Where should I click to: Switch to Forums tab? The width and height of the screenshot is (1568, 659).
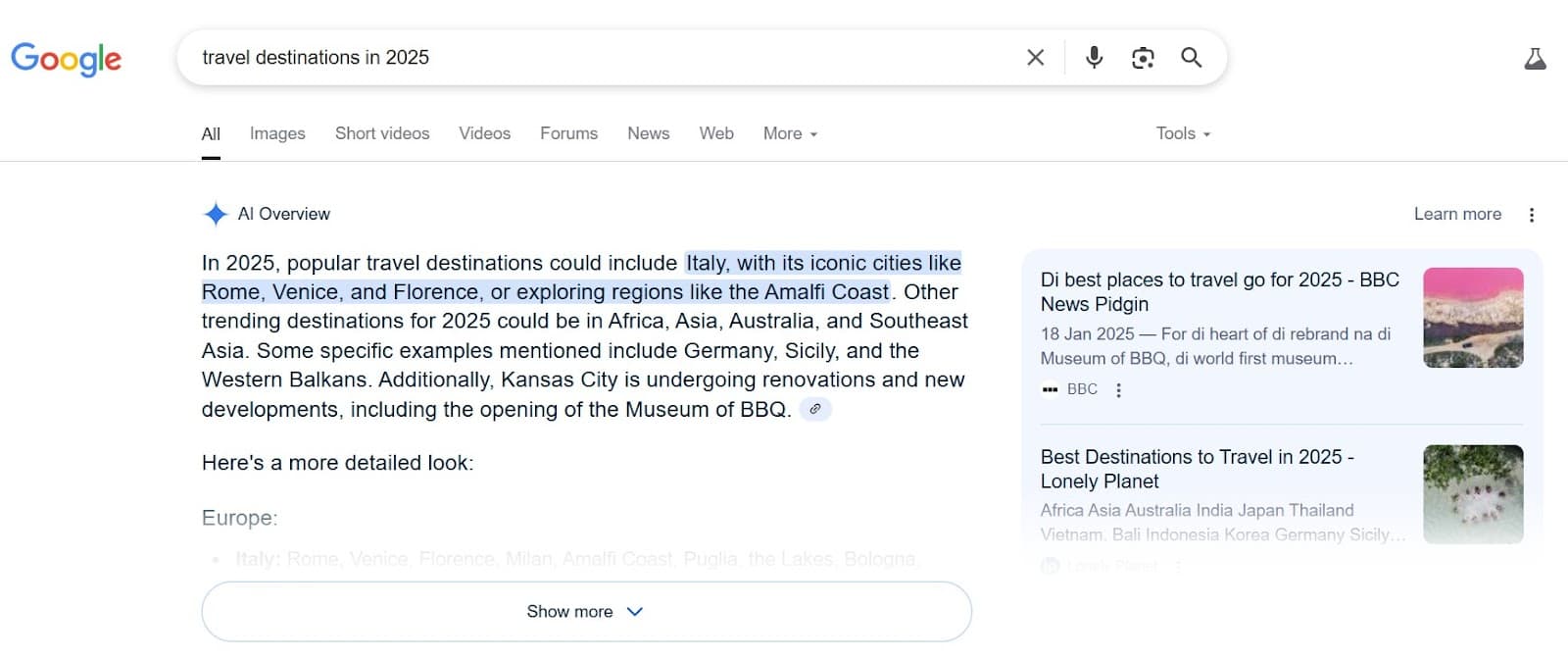pyautogui.click(x=568, y=133)
